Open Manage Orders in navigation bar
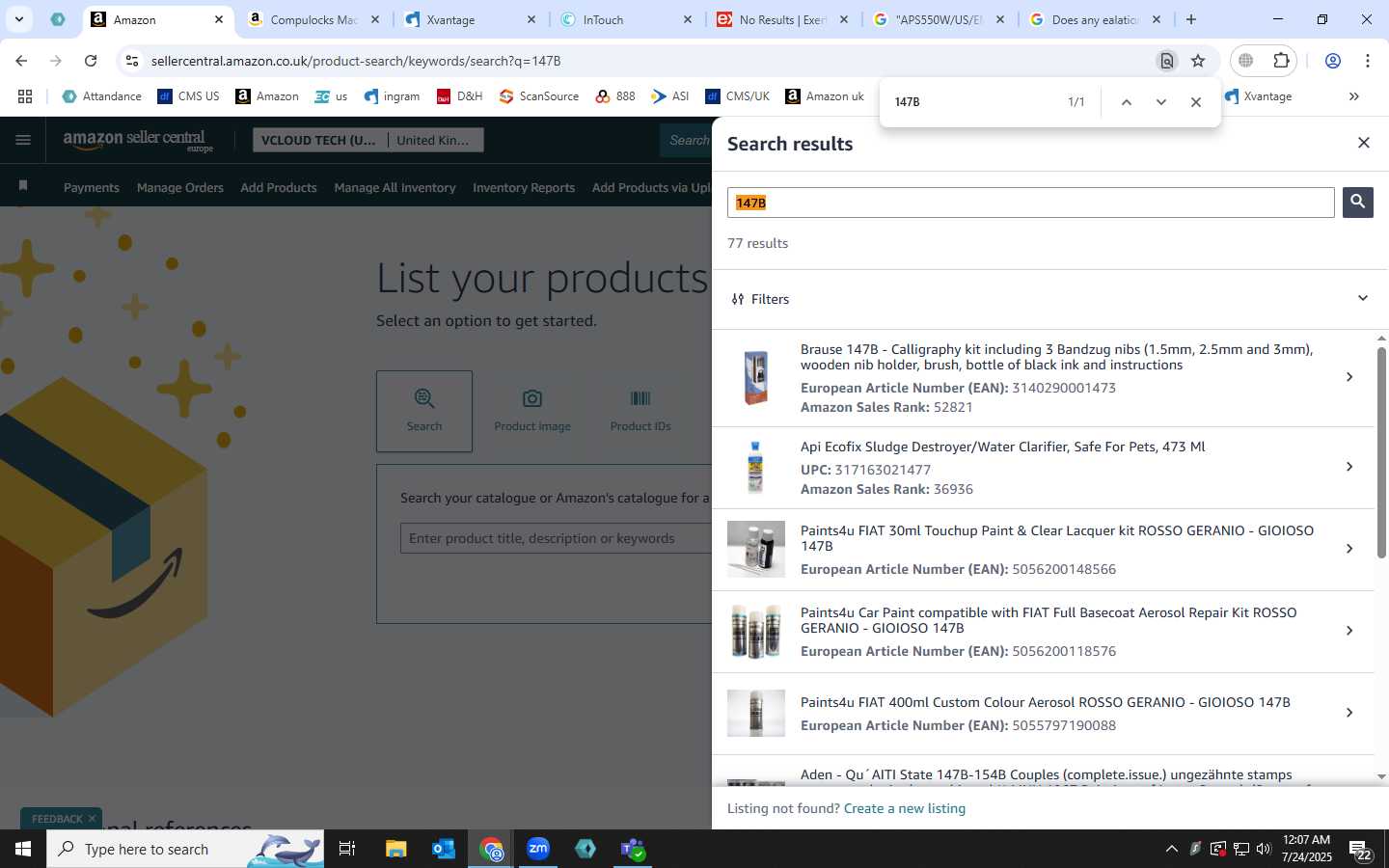Viewport: 1389px width, 868px height. 180,188
